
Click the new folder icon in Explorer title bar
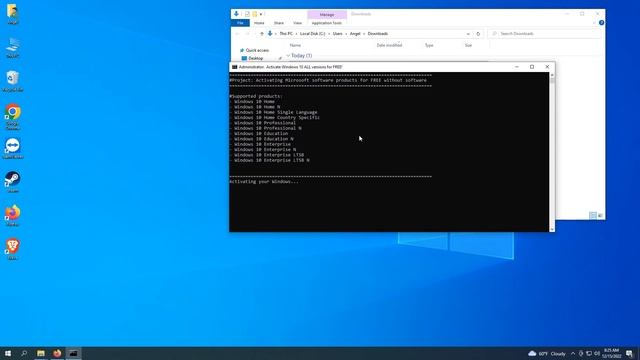[x=255, y=14]
